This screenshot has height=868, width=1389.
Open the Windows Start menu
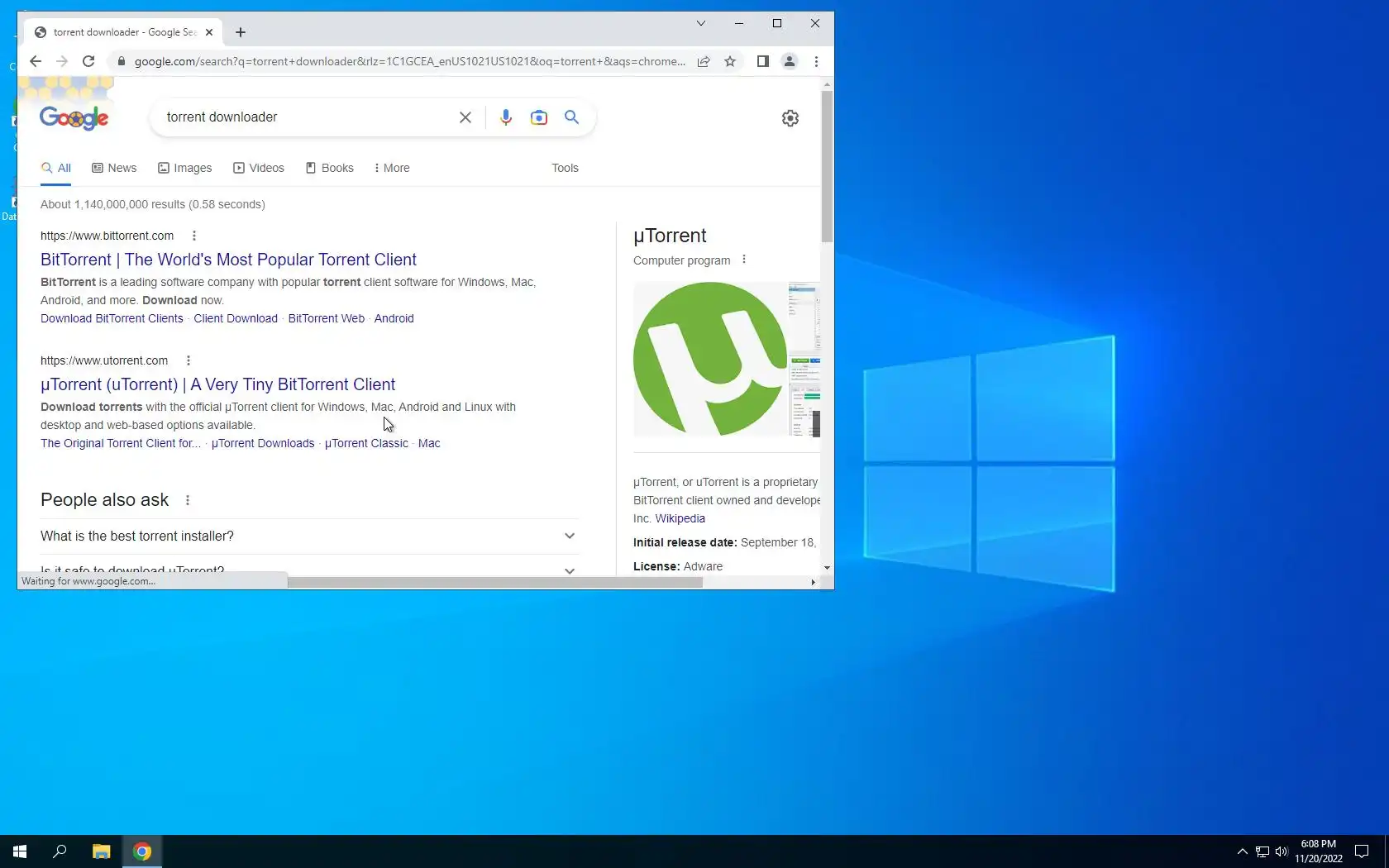pyautogui.click(x=20, y=851)
